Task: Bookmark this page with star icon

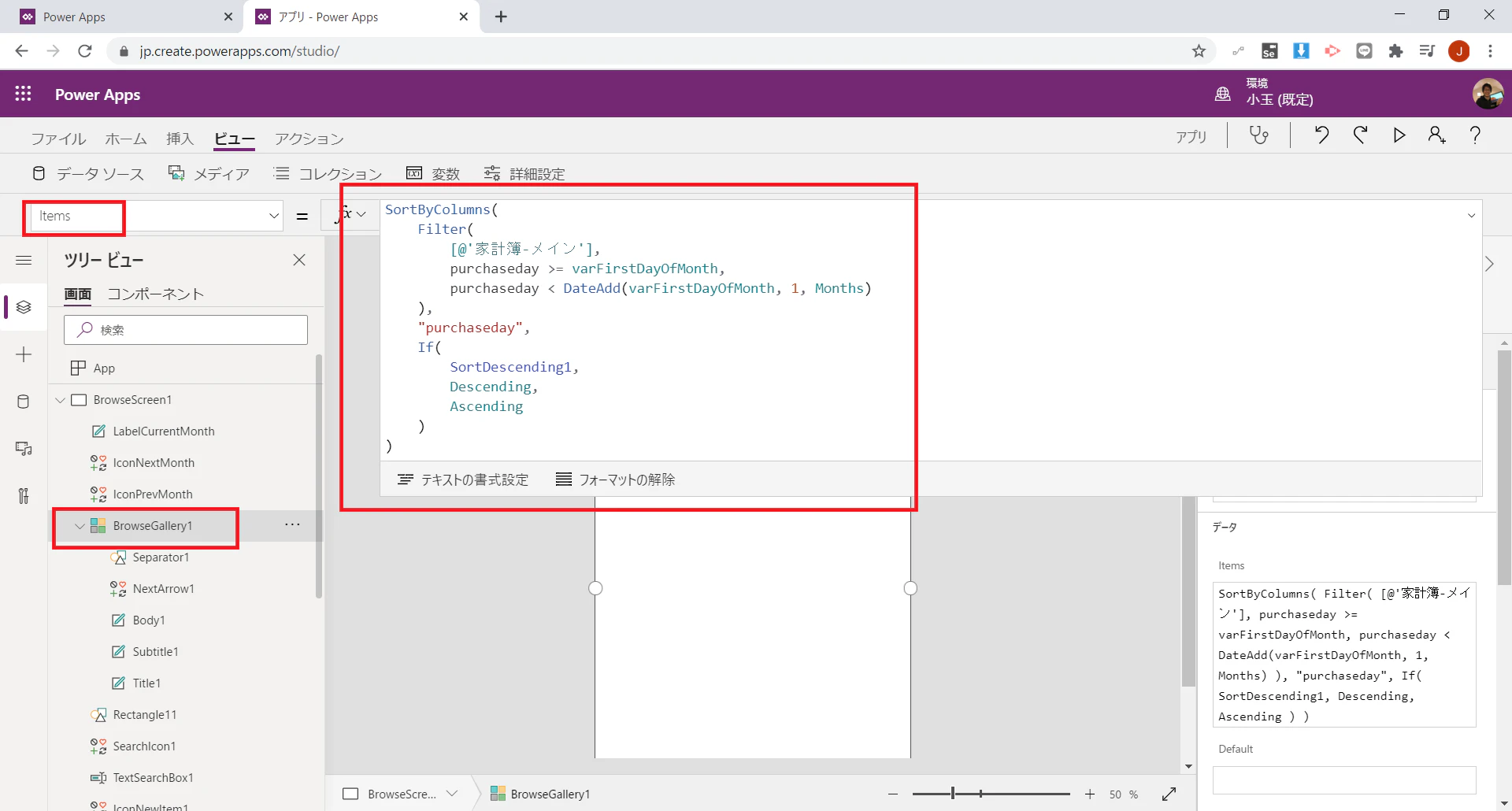Action: tap(1199, 51)
